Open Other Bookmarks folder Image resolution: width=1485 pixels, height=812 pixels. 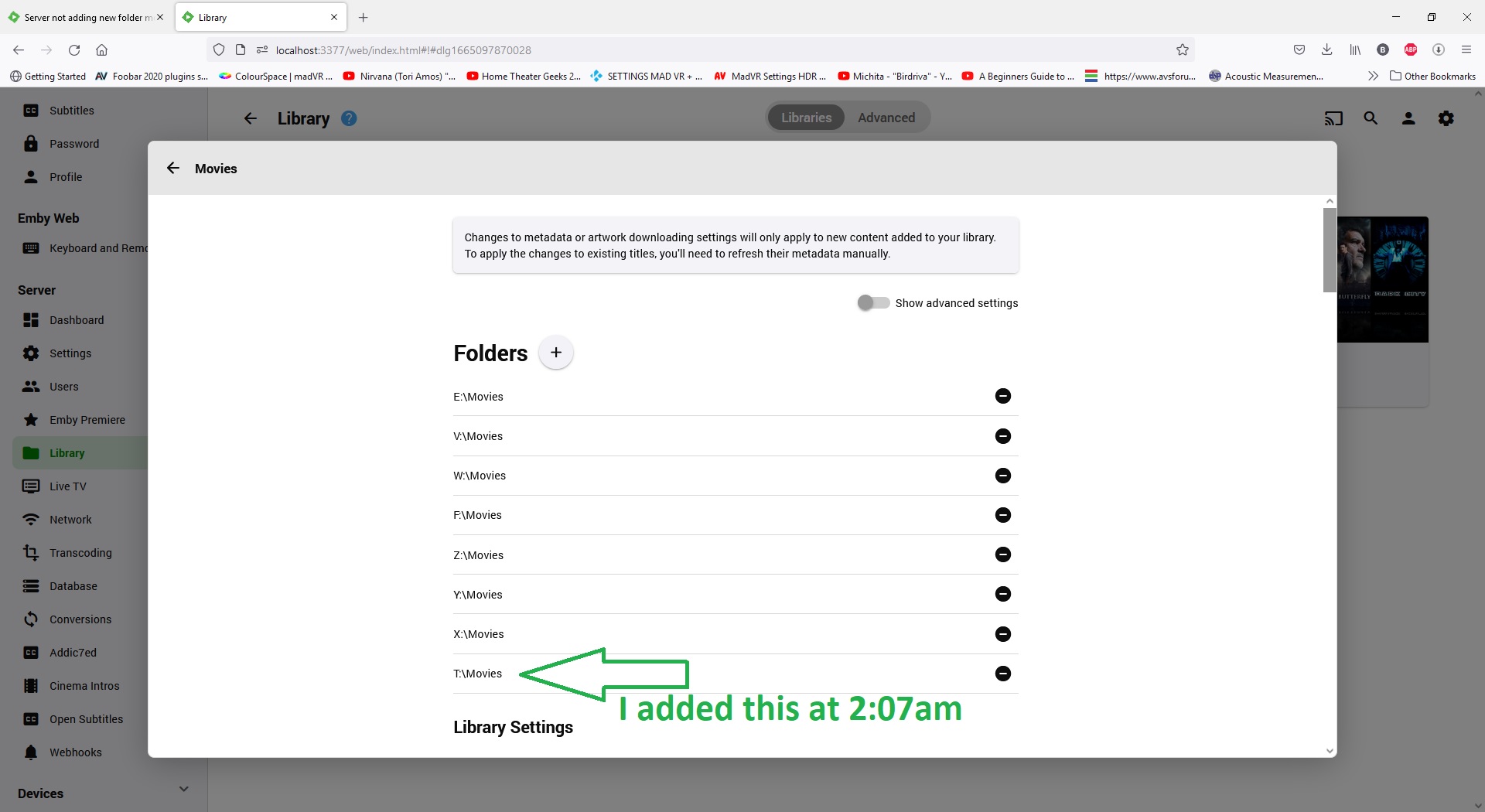coord(1432,76)
